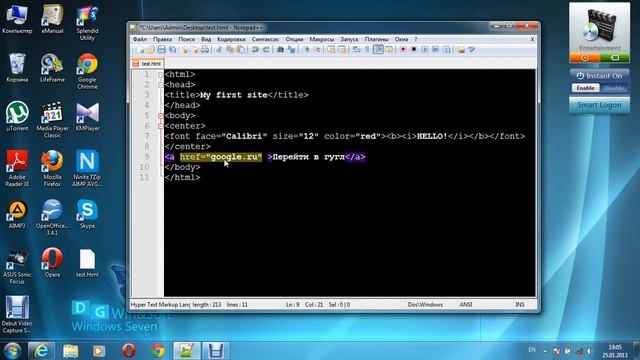This screenshot has height=360, width=640.
Task: Start macro recording with red dot icon
Action: click(x=402, y=50)
